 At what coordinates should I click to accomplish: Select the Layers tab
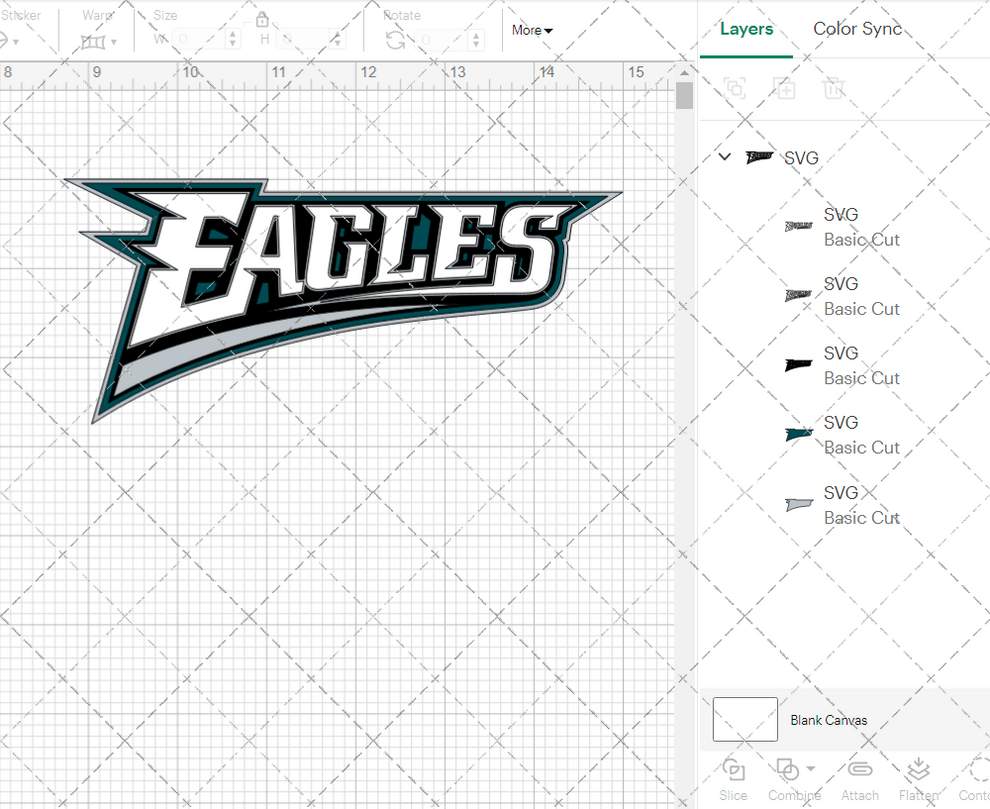tap(746, 29)
